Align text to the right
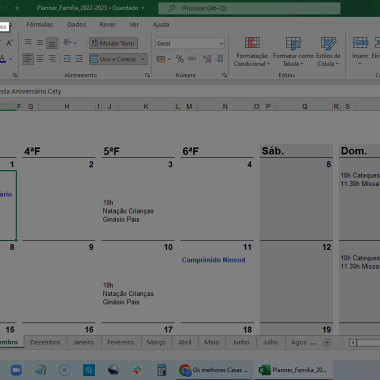The image size is (380, 380). (52, 59)
